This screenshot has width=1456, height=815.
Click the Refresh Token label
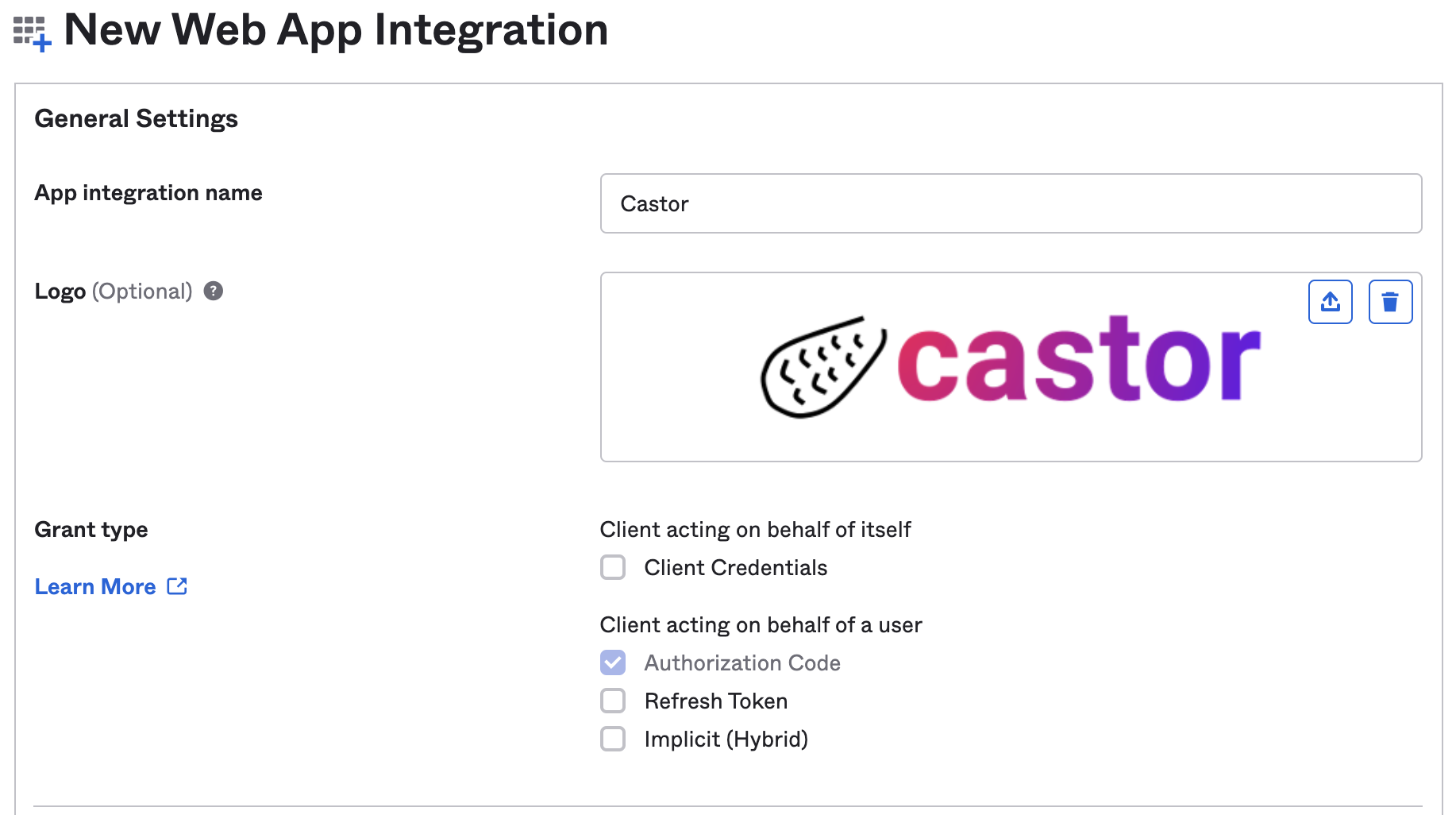click(715, 701)
